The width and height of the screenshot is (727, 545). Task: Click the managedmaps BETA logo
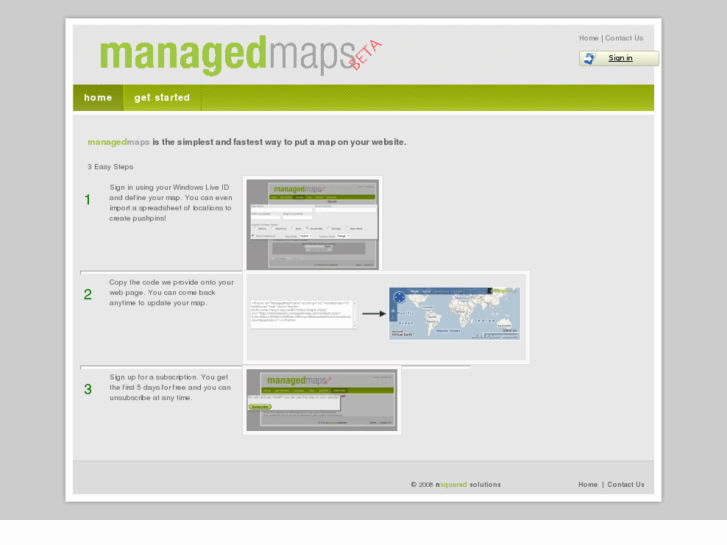240,56
